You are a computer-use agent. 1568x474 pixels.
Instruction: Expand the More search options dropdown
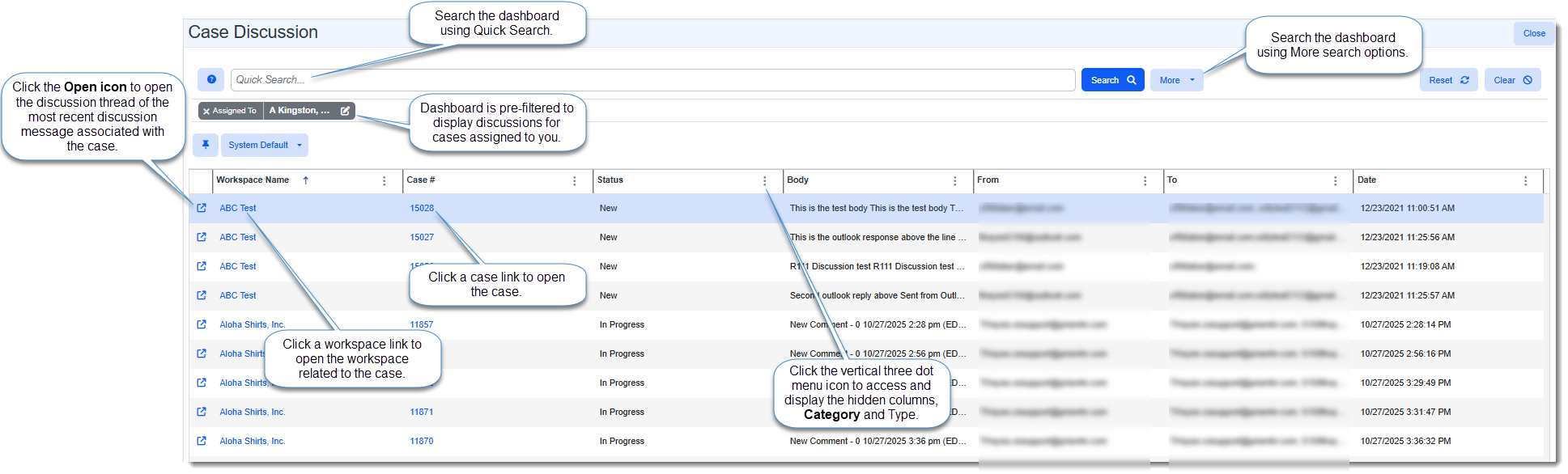point(1176,80)
